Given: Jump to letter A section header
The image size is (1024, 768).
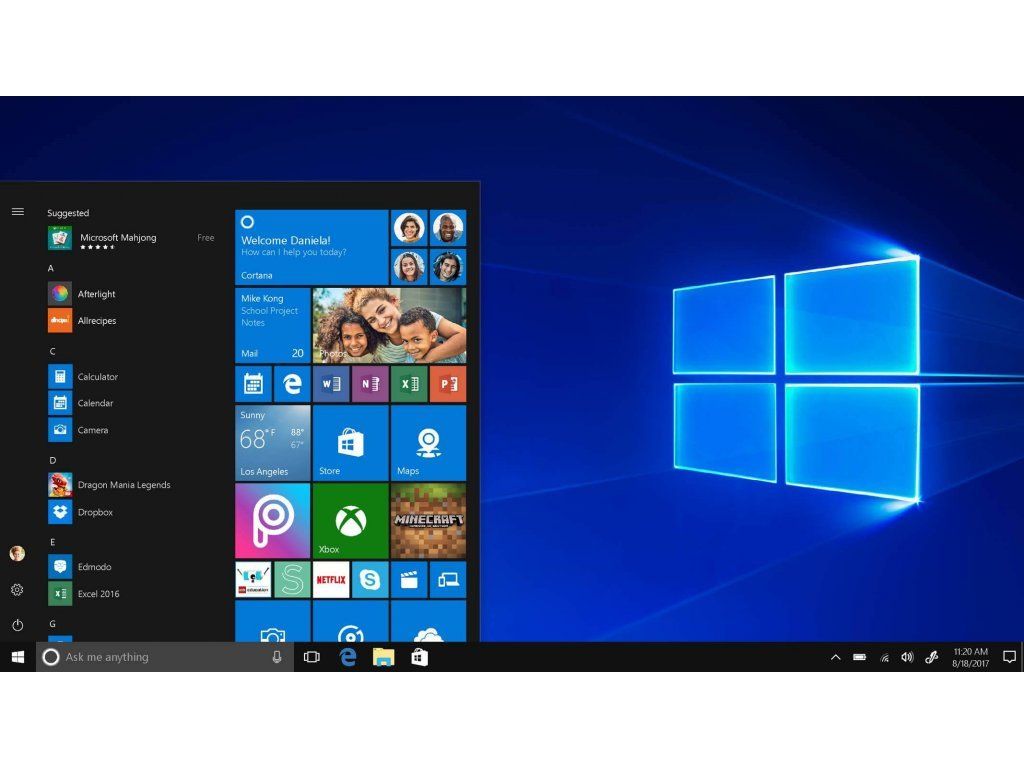Looking at the screenshot, I should click(x=51, y=268).
